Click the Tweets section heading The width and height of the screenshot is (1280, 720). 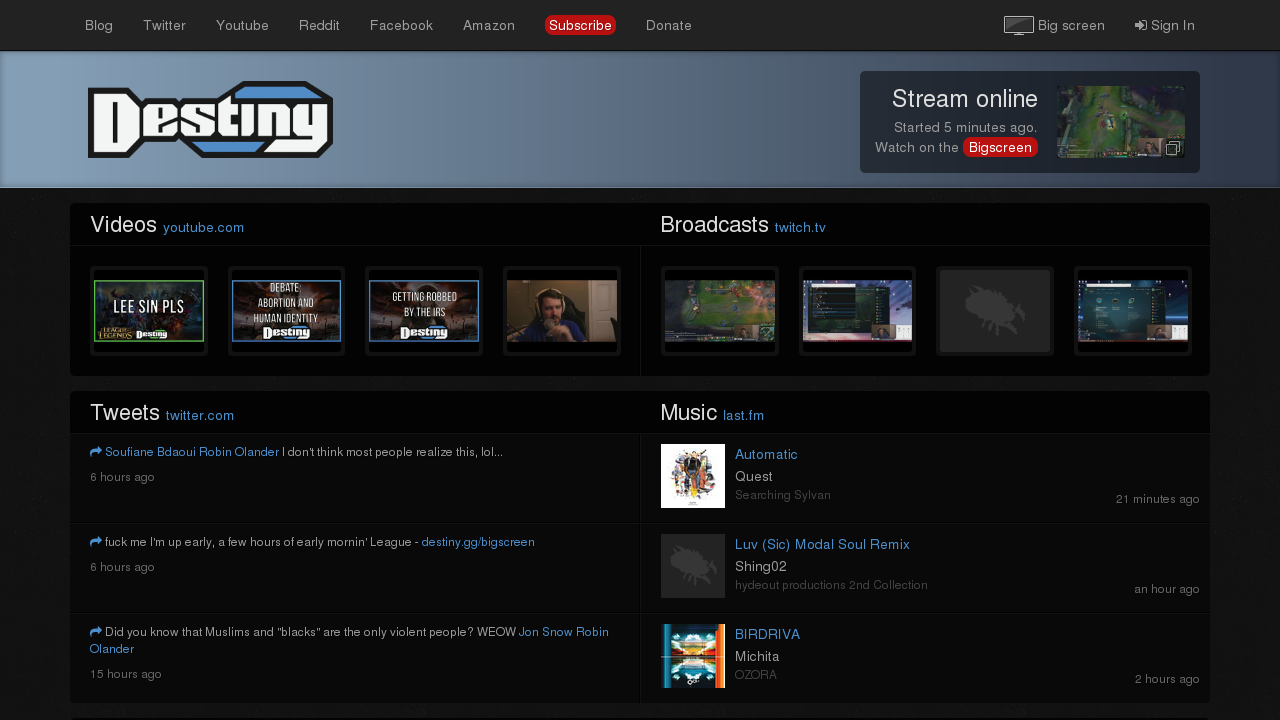tap(125, 413)
